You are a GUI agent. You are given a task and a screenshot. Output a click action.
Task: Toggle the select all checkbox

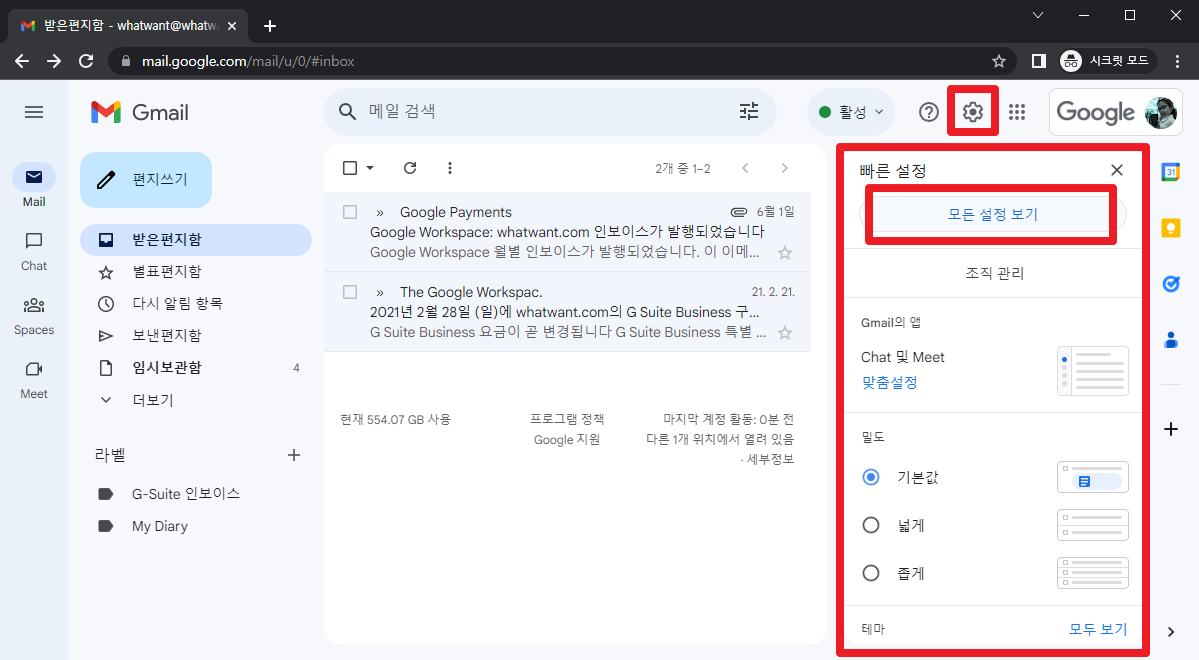(350, 167)
